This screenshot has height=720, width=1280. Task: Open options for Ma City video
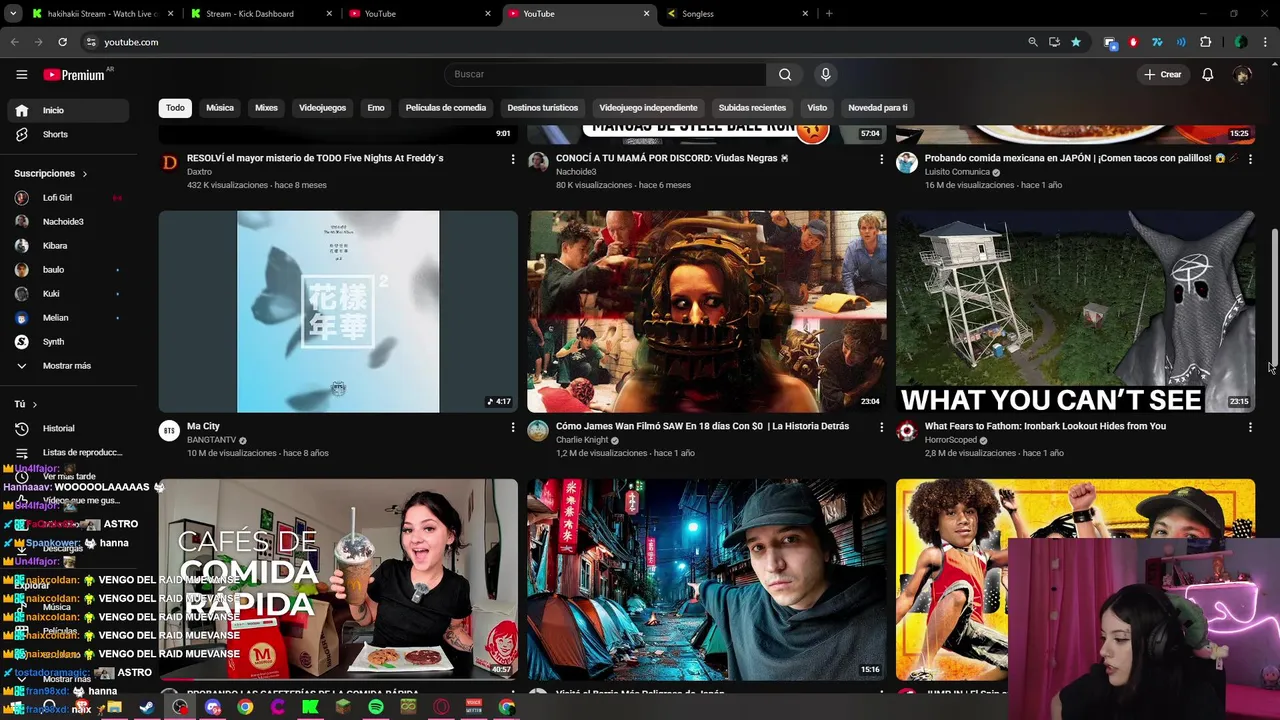point(513,427)
